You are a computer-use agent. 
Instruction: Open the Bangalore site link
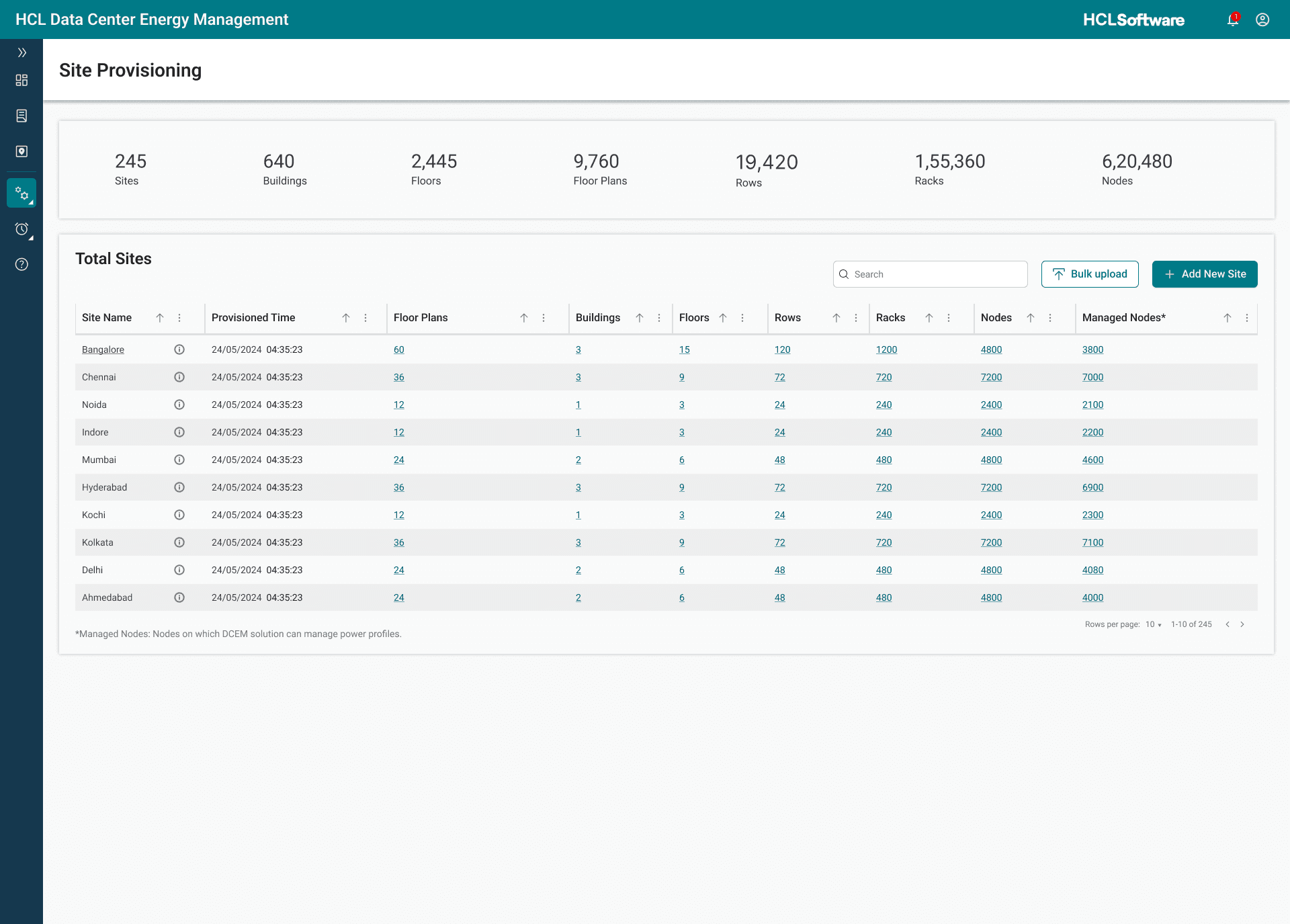103,349
